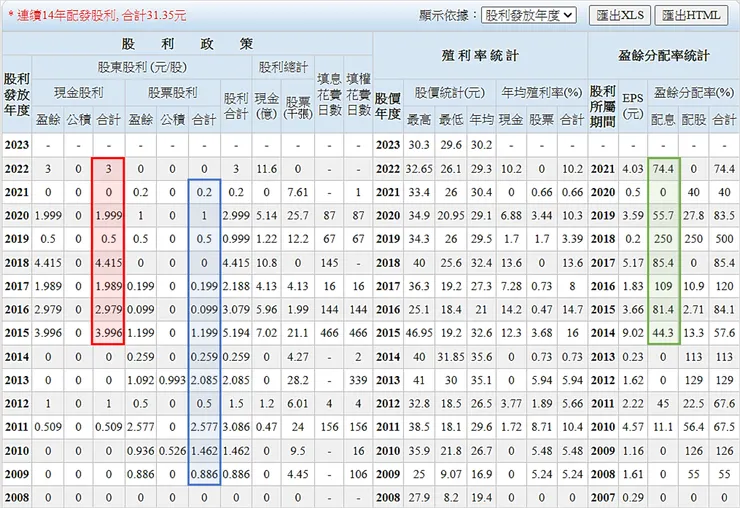
Task: Select the 8.71 stock yield cell
Action: tap(541, 427)
